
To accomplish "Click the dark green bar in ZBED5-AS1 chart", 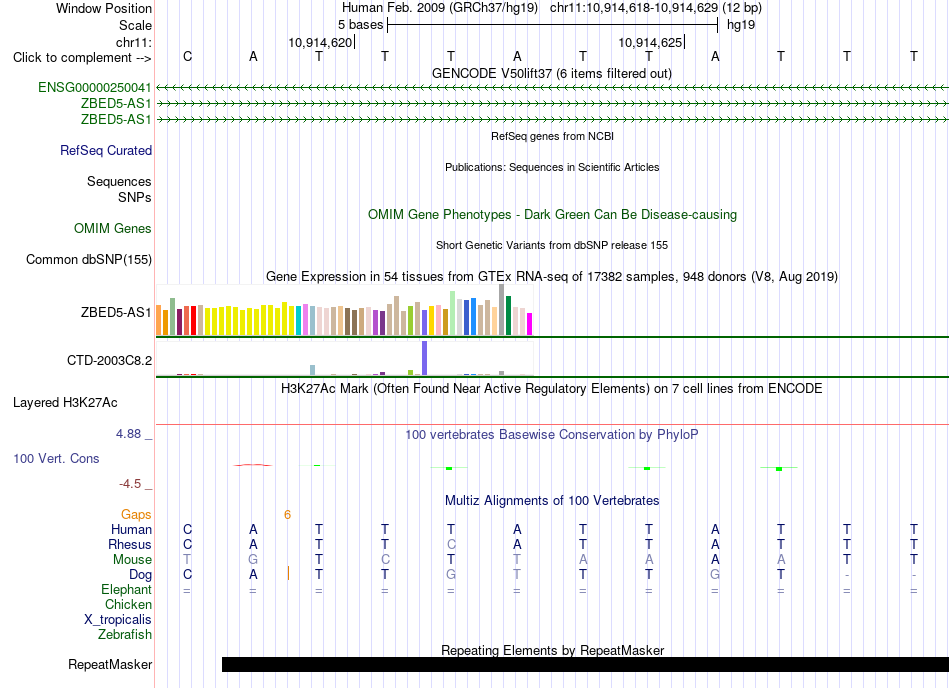I will click(x=508, y=316).
